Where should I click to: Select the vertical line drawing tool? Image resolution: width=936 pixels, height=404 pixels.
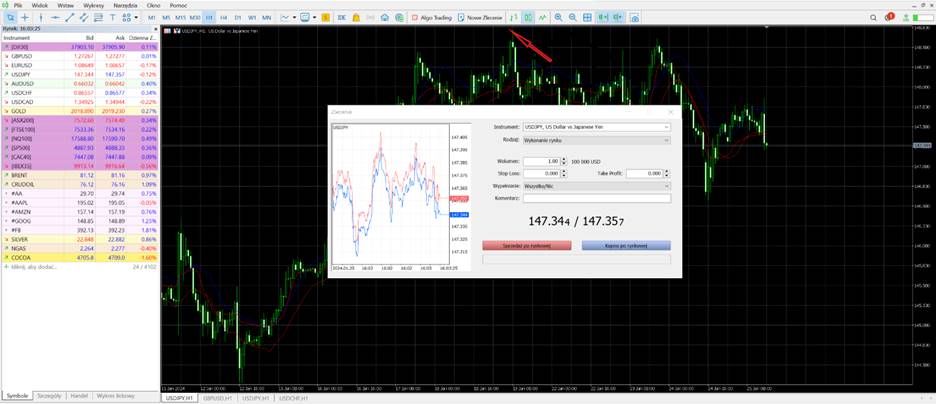click(x=41, y=17)
